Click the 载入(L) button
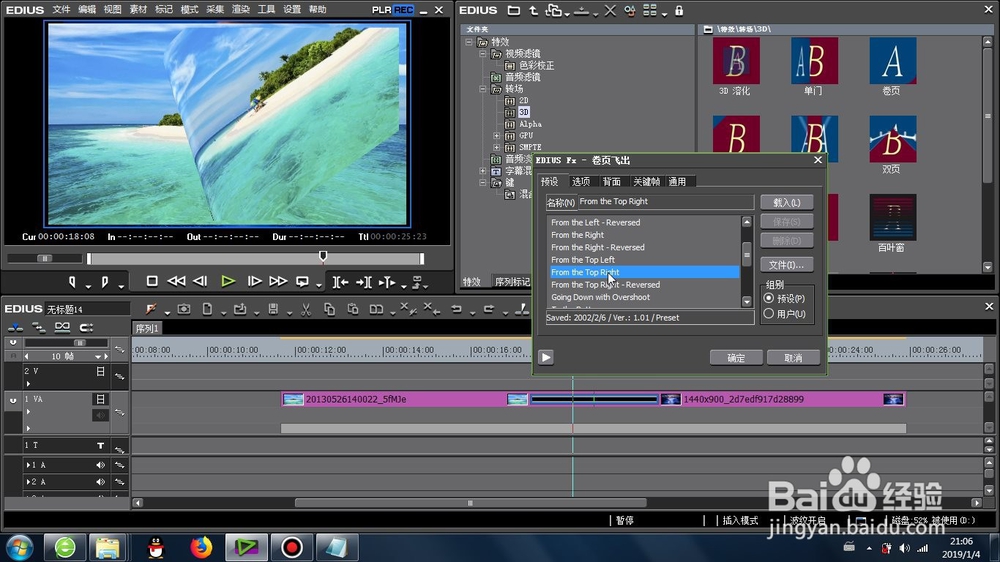 coord(786,202)
